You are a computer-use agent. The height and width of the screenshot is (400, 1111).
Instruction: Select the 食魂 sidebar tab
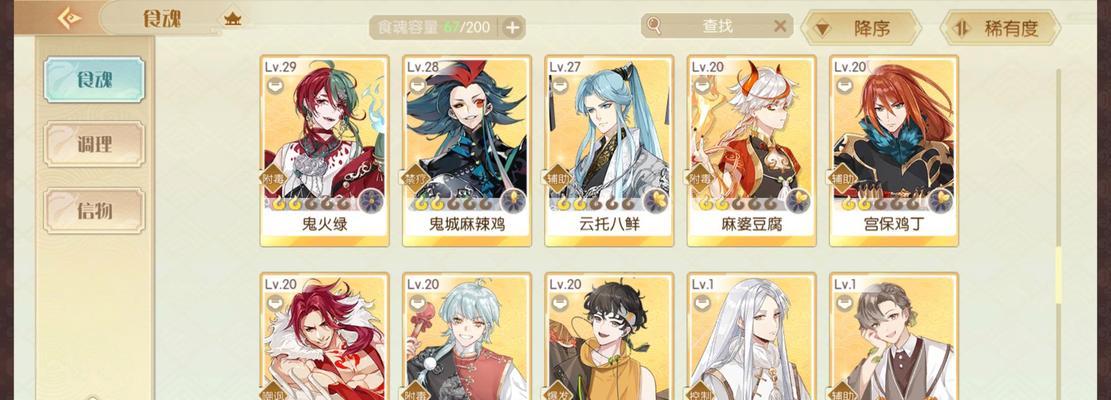point(94,80)
